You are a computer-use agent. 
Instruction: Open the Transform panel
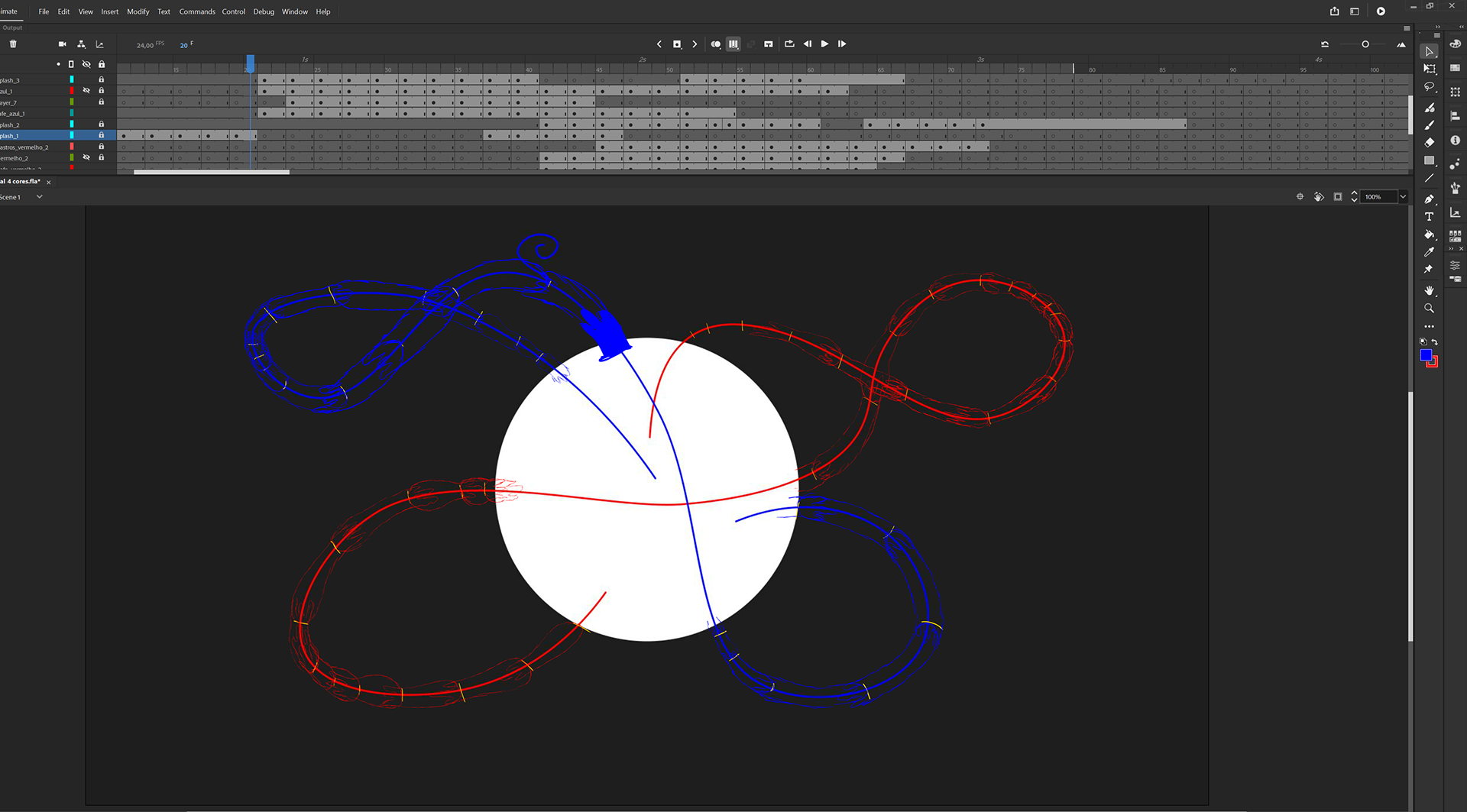[1455, 92]
